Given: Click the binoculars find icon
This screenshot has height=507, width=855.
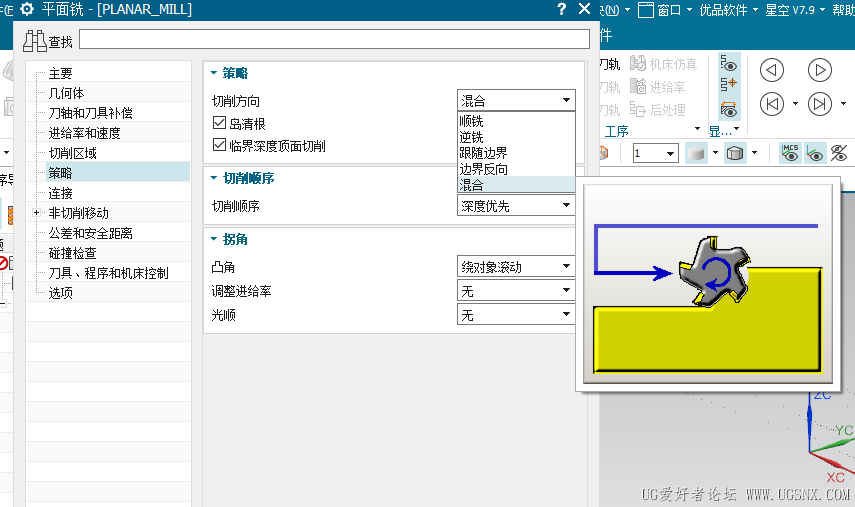Looking at the screenshot, I should click(x=35, y=41).
